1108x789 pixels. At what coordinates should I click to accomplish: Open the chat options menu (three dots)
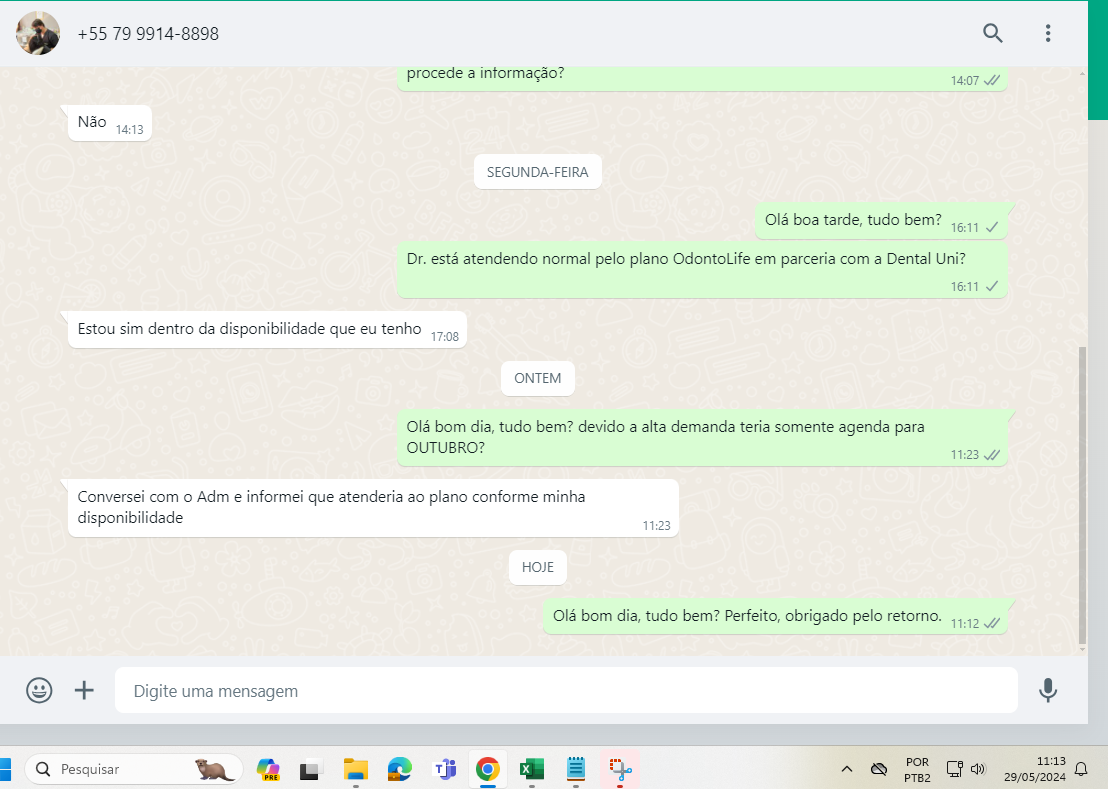click(1048, 33)
